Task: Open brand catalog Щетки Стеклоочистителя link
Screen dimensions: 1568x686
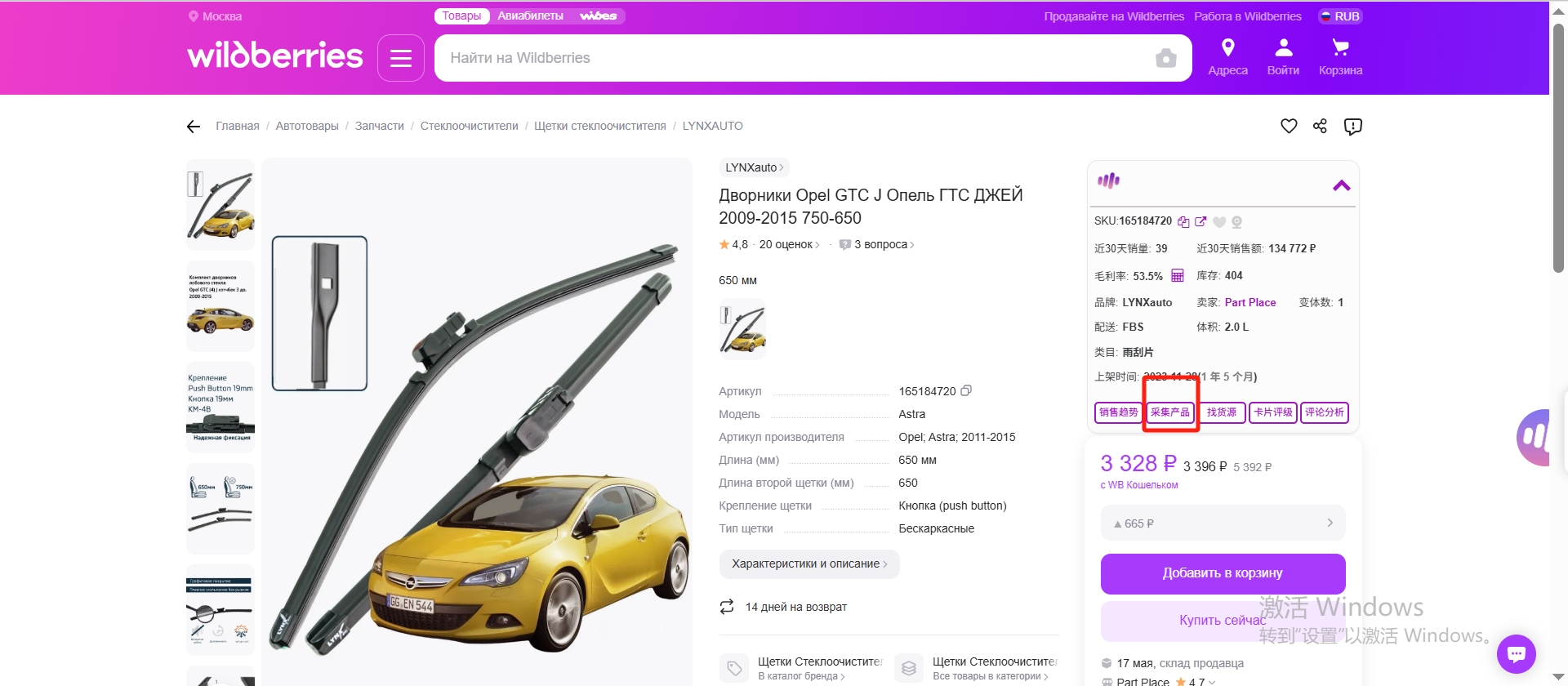Action: point(803,668)
